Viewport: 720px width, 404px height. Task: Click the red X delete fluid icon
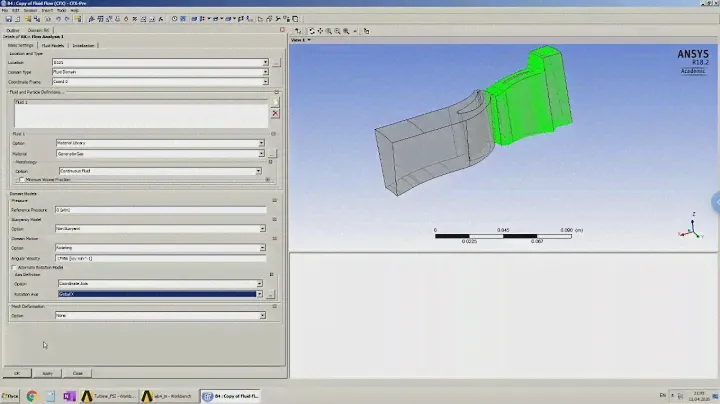[275, 114]
